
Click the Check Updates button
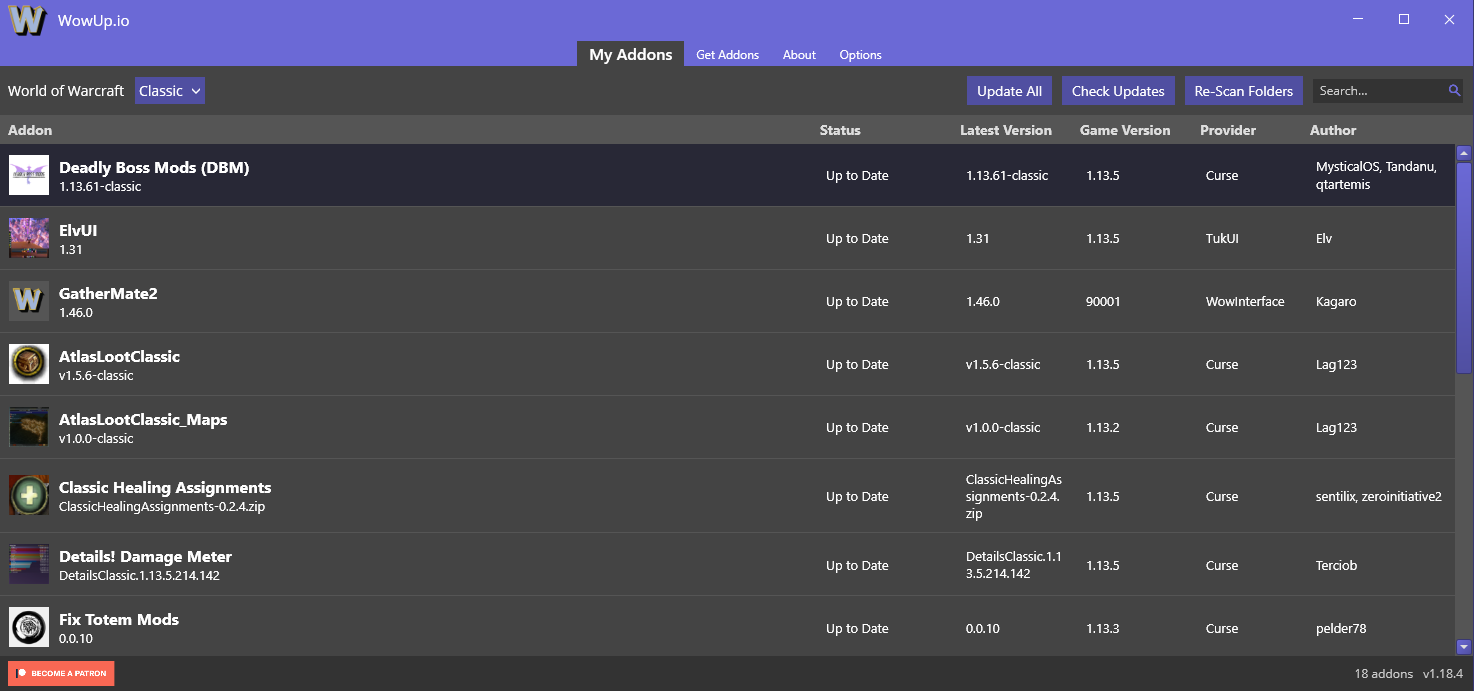pos(1118,91)
